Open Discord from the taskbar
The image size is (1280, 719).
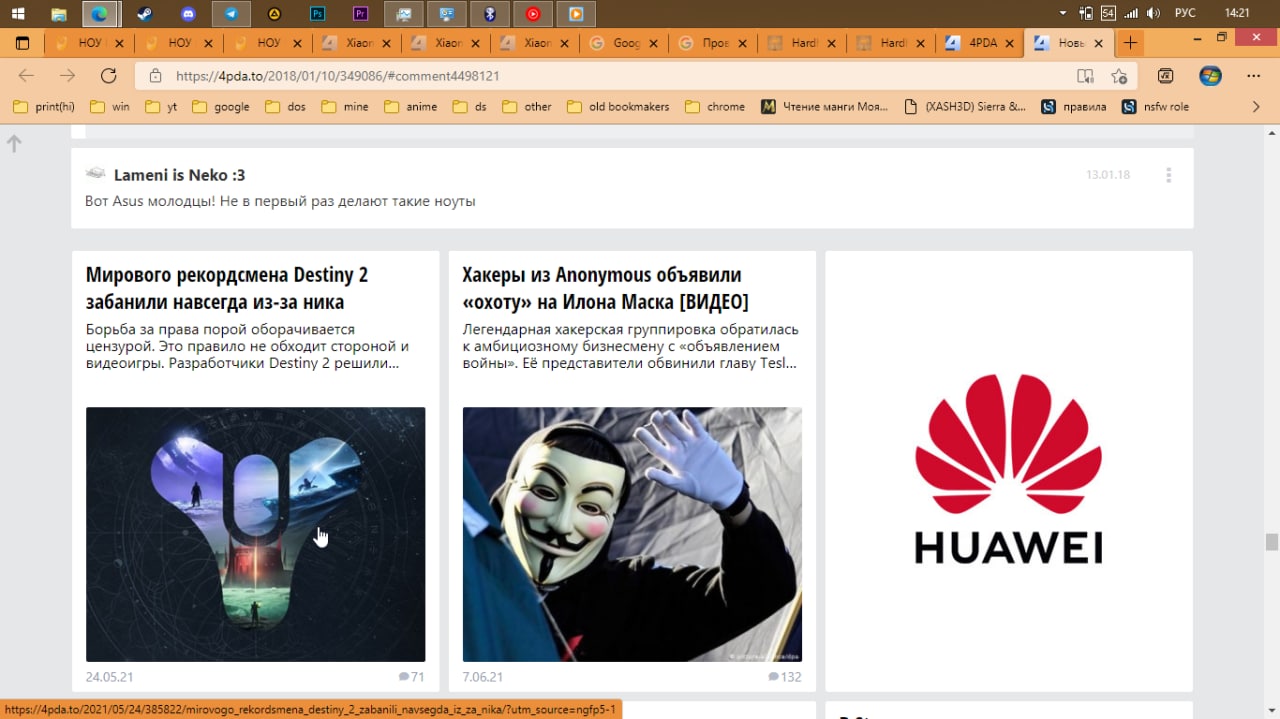(188, 14)
